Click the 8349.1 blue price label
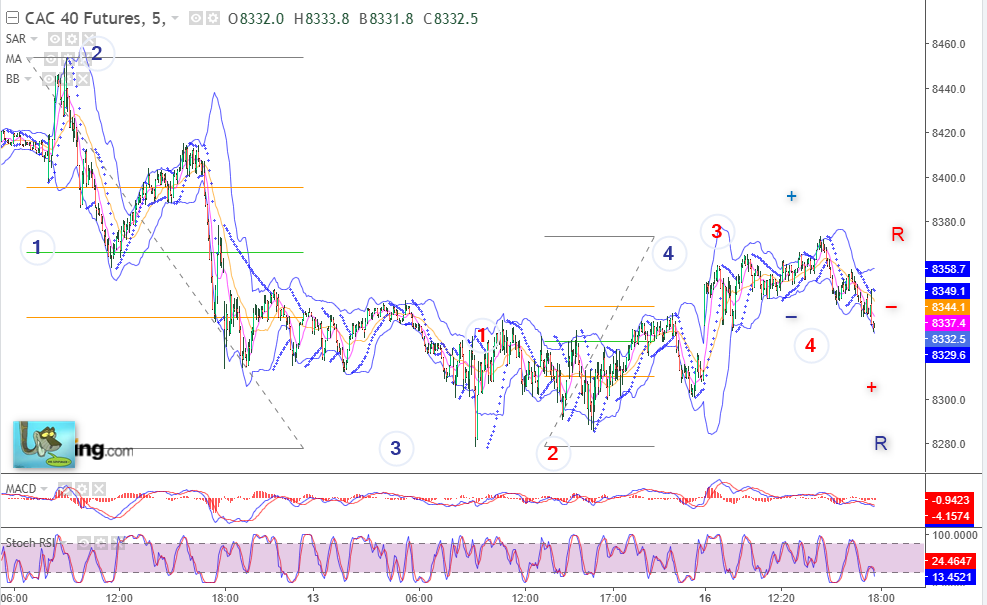Image resolution: width=987 pixels, height=605 pixels. coord(947,291)
